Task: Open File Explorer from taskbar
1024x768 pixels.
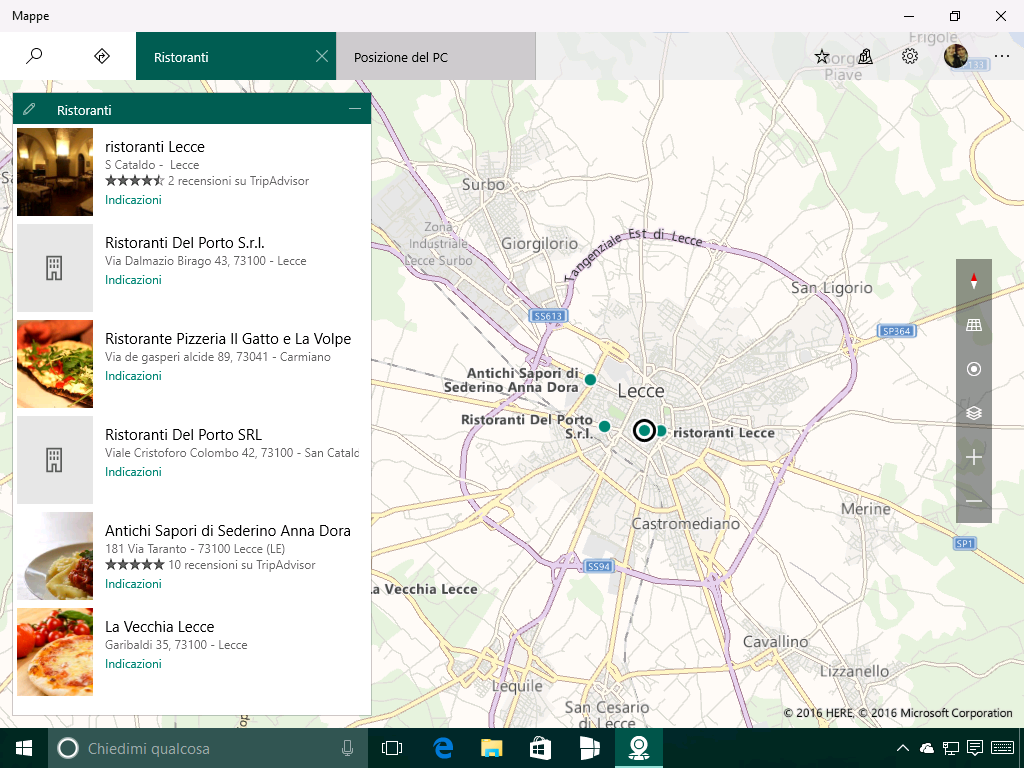Action: (492, 748)
